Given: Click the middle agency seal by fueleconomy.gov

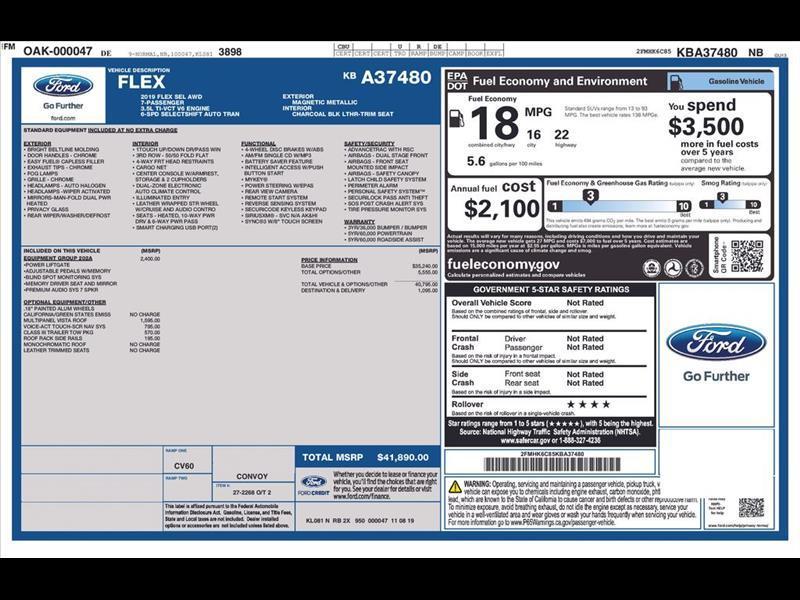Looking at the screenshot, I should [x=672, y=268].
